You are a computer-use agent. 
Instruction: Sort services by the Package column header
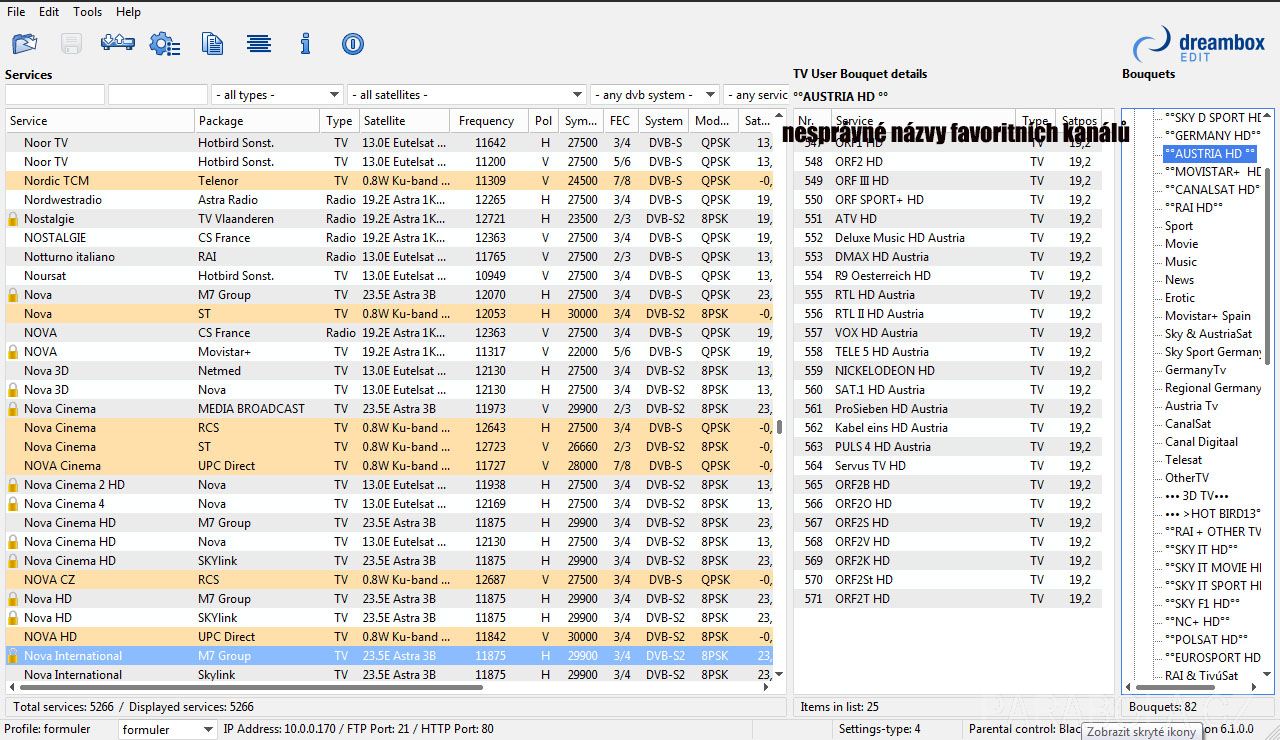[x=257, y=121]
